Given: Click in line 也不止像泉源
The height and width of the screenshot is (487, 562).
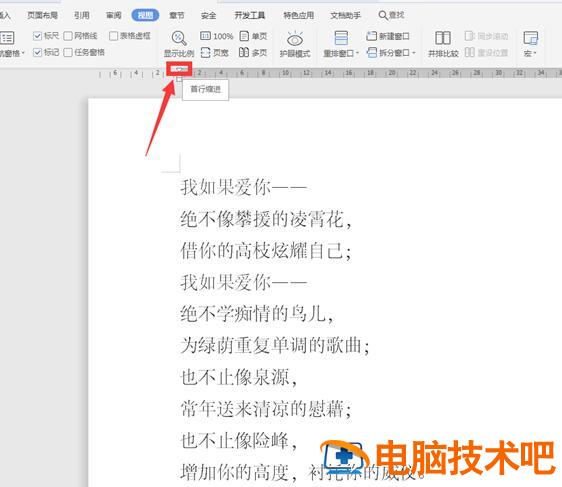Looking at the screenshot, I should pyautogui.click(x=238, y=377).
